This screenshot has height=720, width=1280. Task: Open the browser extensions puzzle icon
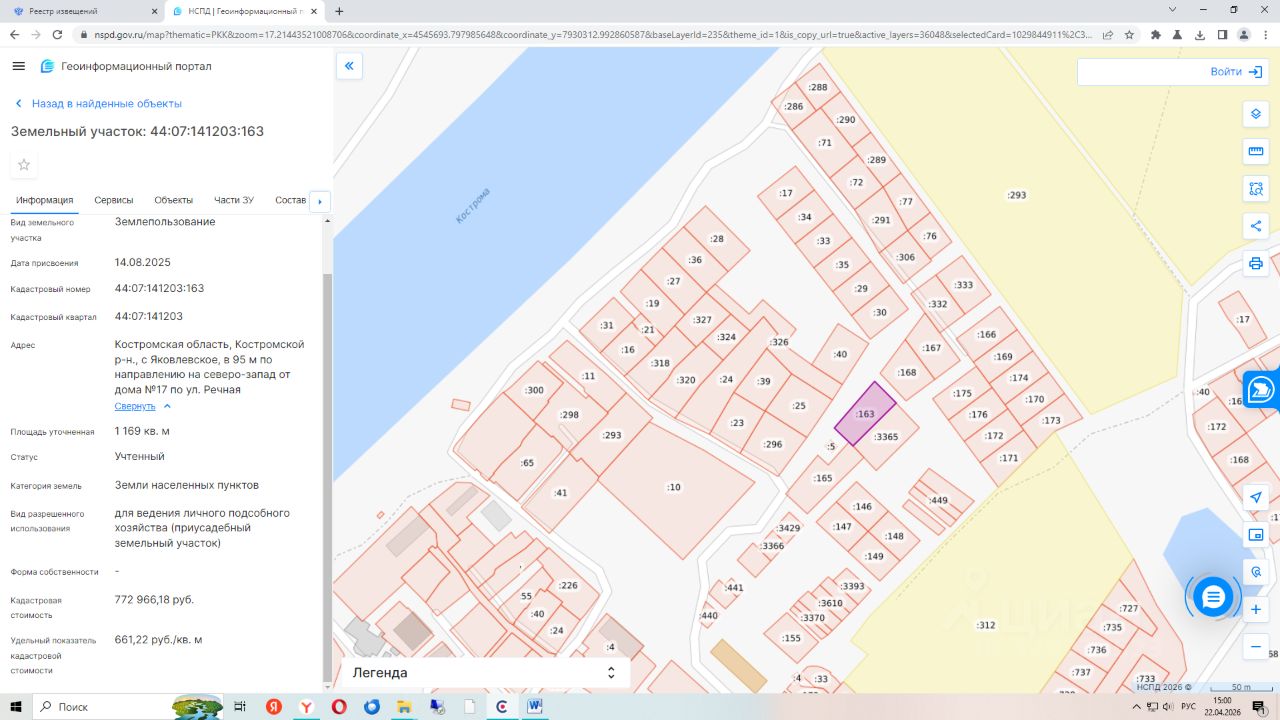coord(1156,34)
